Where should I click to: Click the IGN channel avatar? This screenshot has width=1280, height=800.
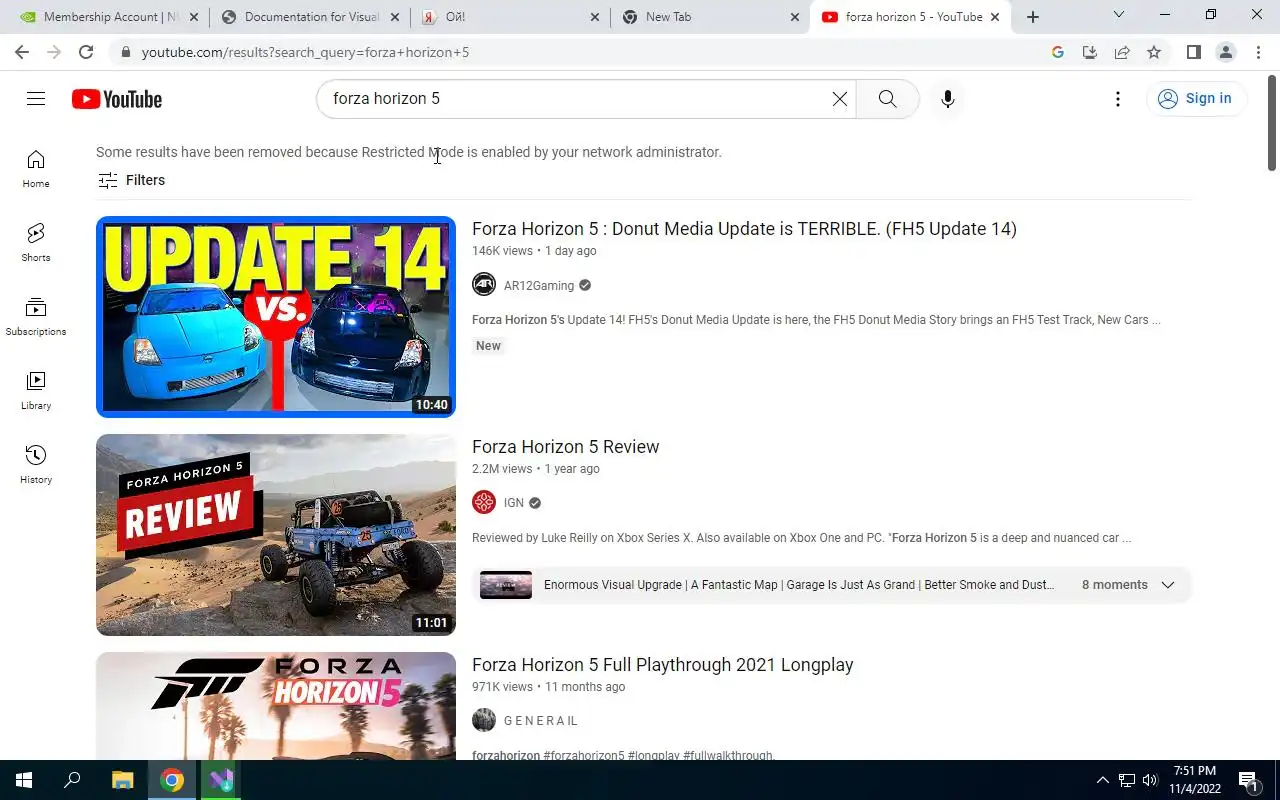tap(484, 503)
